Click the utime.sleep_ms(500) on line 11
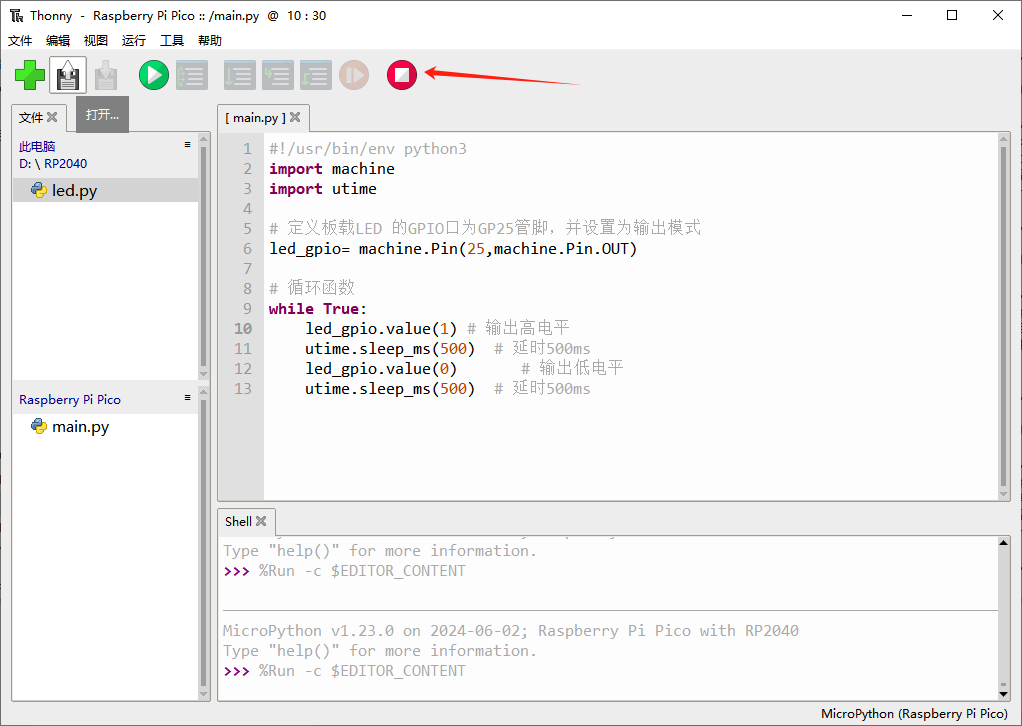1022x726 pixels. coord(390,349)
